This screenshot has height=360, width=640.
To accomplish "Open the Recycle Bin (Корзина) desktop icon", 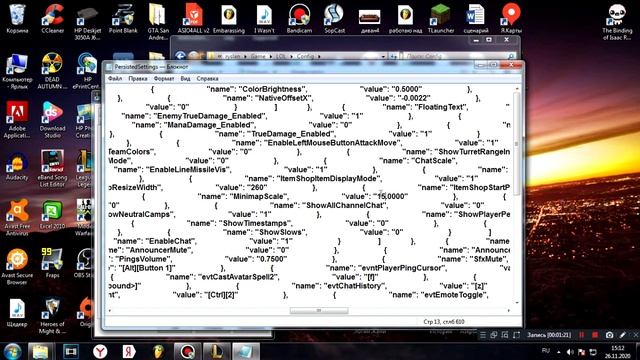I will 17,18.
